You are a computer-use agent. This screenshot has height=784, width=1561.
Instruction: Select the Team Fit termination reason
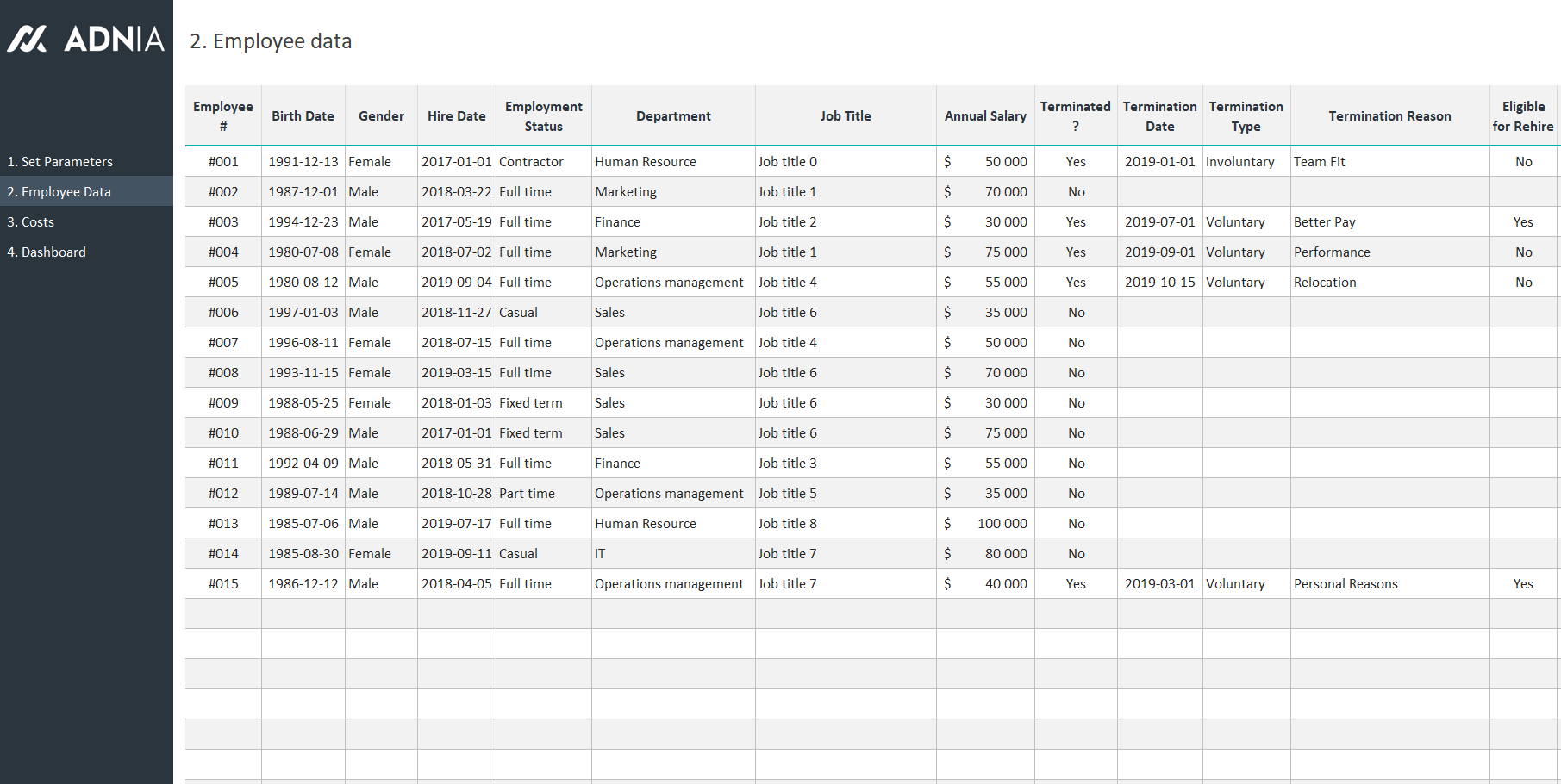click(1319, 162)
